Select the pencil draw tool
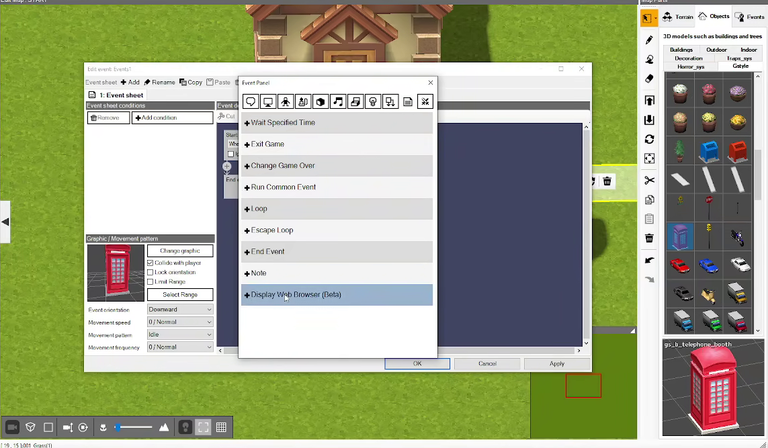The width and height of the screenshot is (768, 448). [649, 40]
